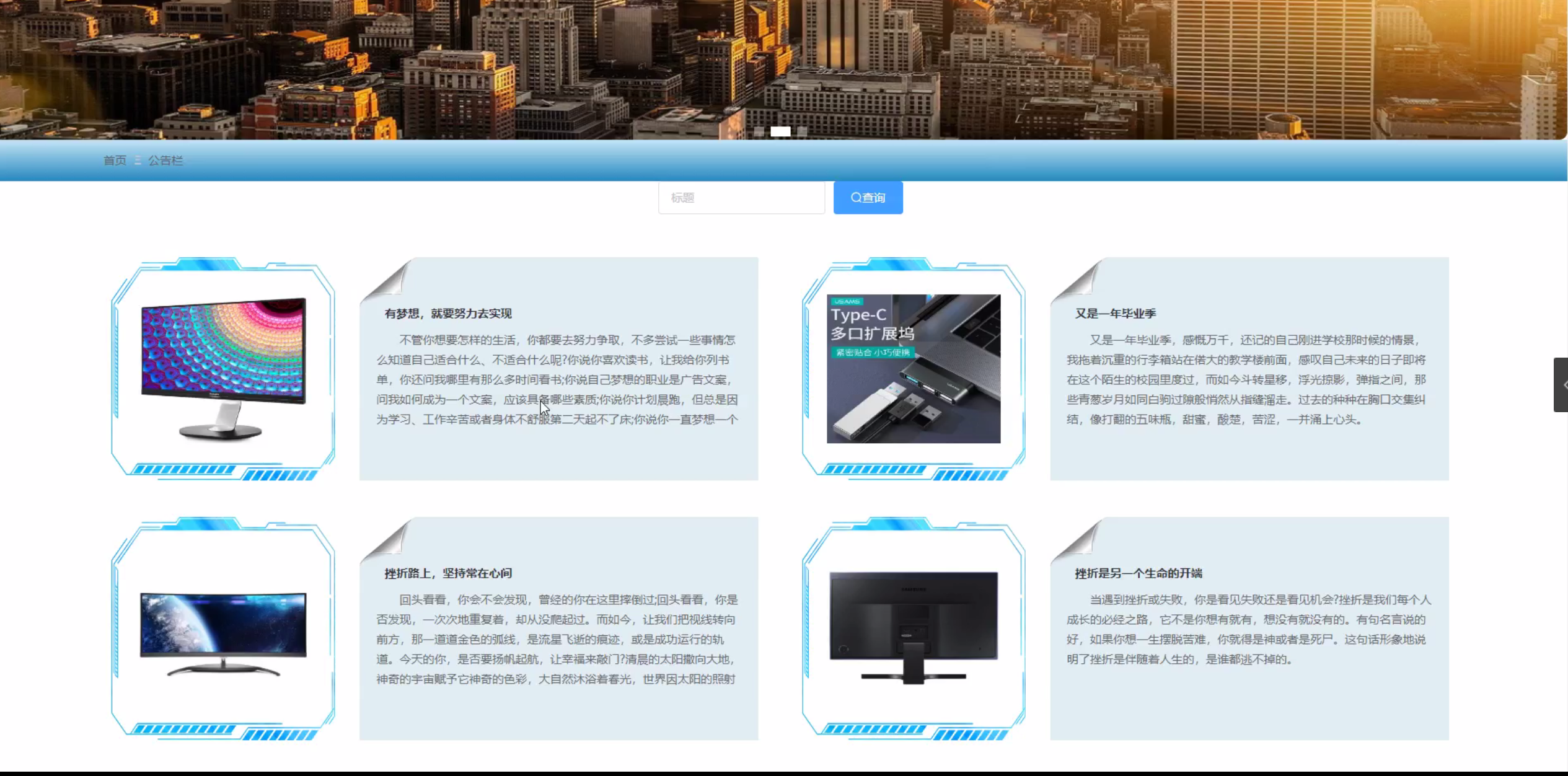Go to 首页 breadcrumb link
1568x776 pixels.
click(x=115, y=161)
